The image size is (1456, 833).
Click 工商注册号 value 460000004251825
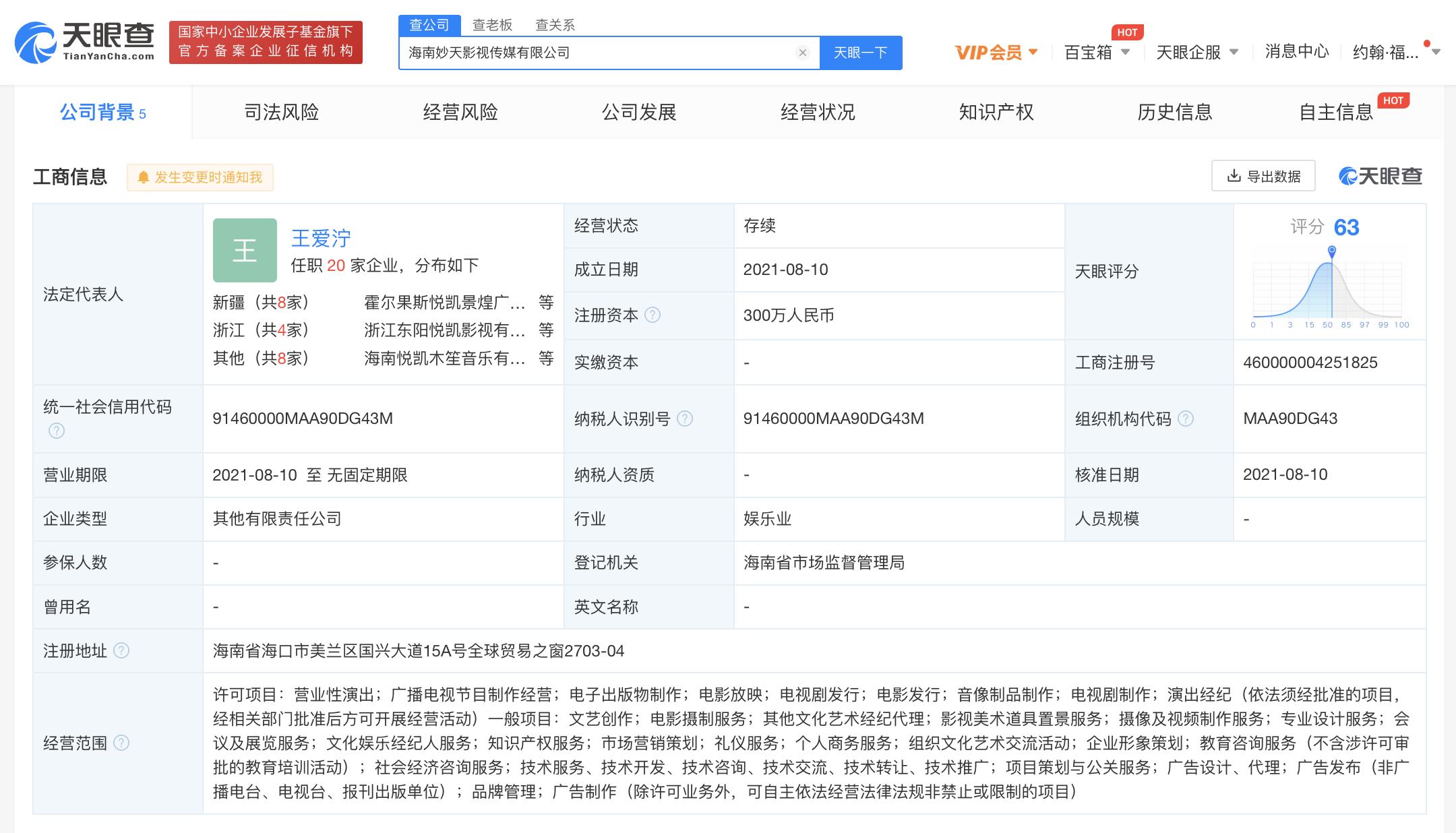[1310, 363]
